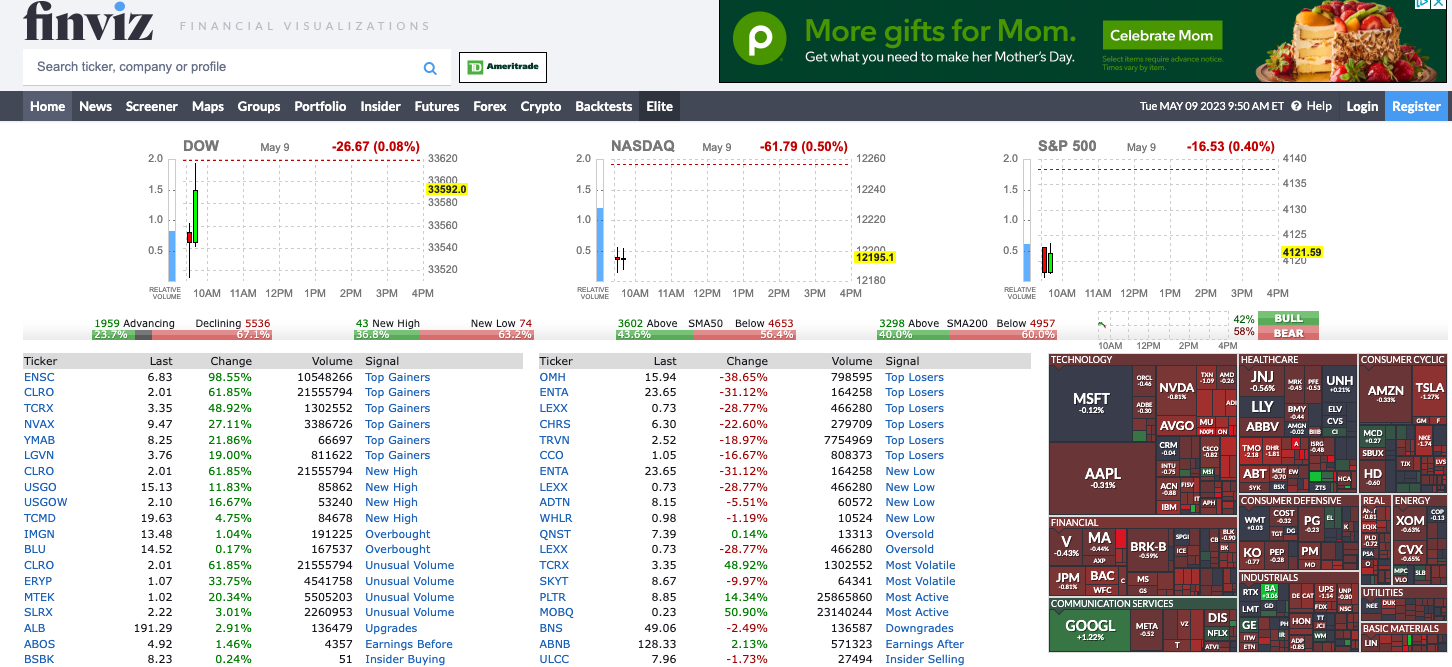The image size is (1452, 667).
Task: Open ticker OMH link
Action: 552,377
